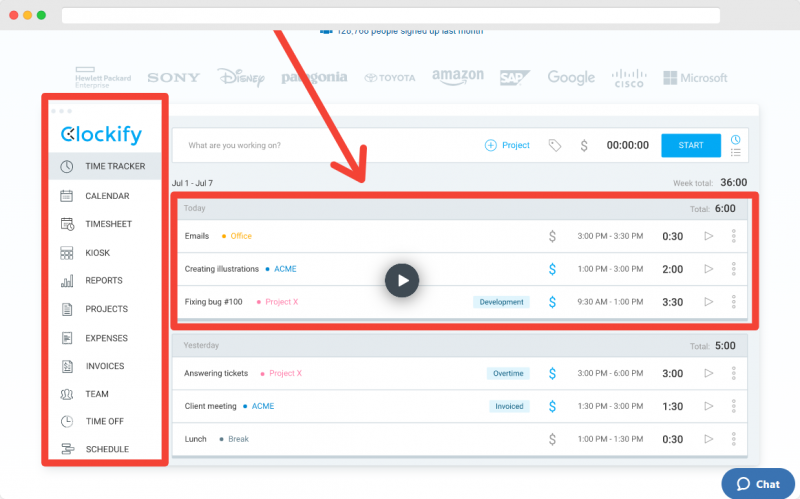The width and height of the screenshot is (800, 499).
Task: Select the Invoices sidebar label
Action: coord(105,366)
